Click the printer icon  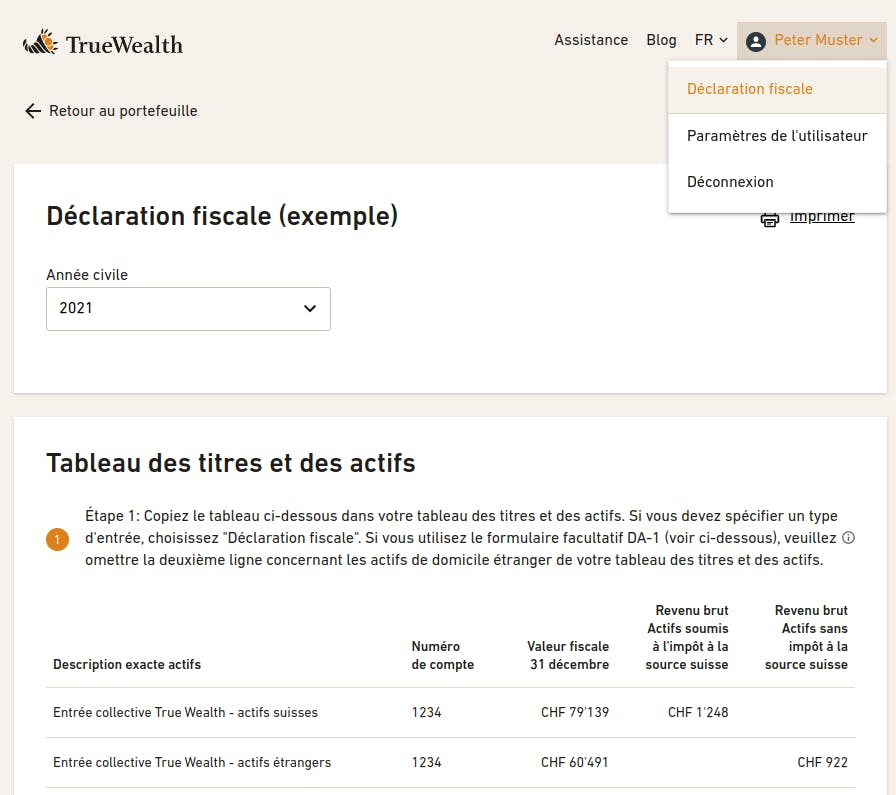tap(770, 219)
